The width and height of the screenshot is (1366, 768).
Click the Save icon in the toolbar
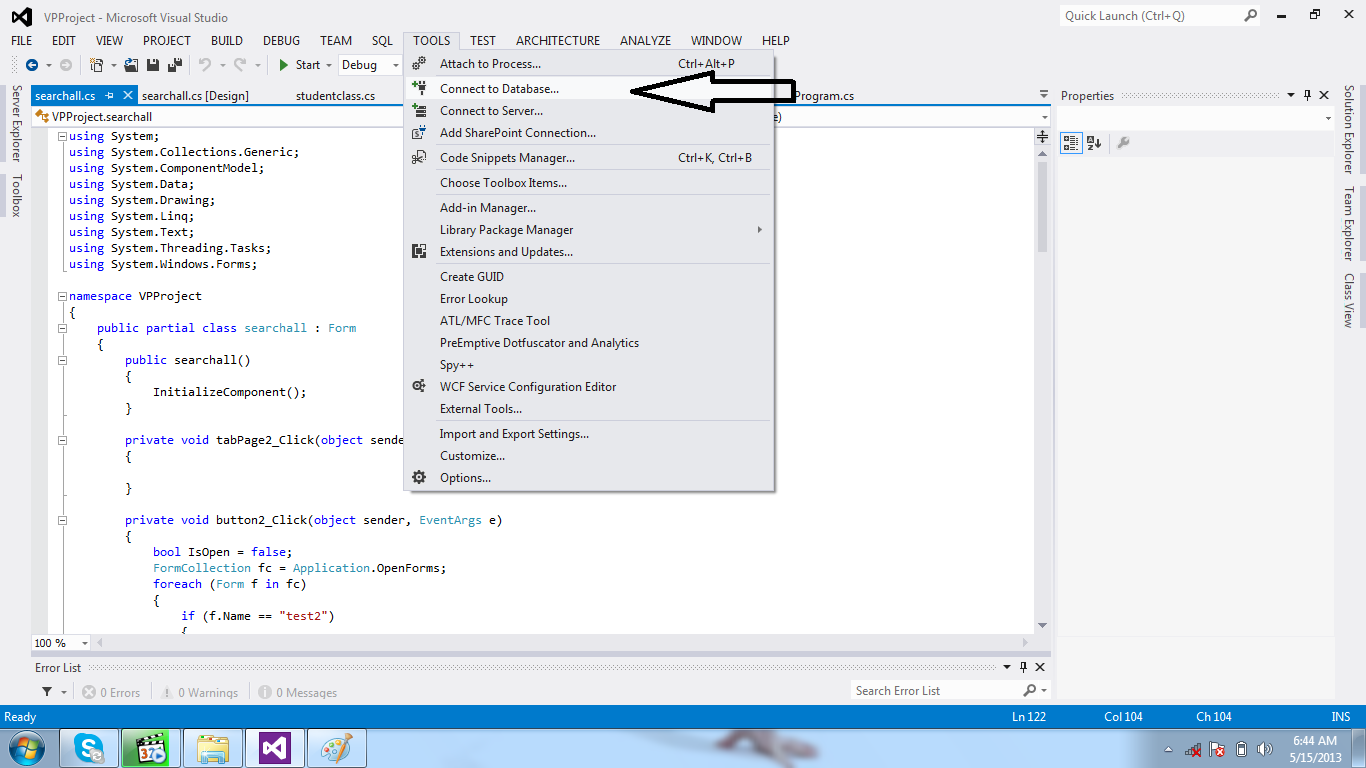(152, 63)
